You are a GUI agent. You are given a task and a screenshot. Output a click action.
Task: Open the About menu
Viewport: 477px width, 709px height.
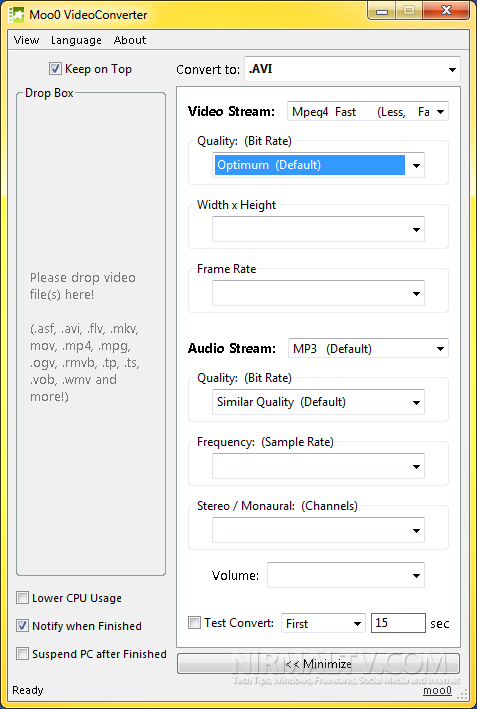click(x=130, y=40)
